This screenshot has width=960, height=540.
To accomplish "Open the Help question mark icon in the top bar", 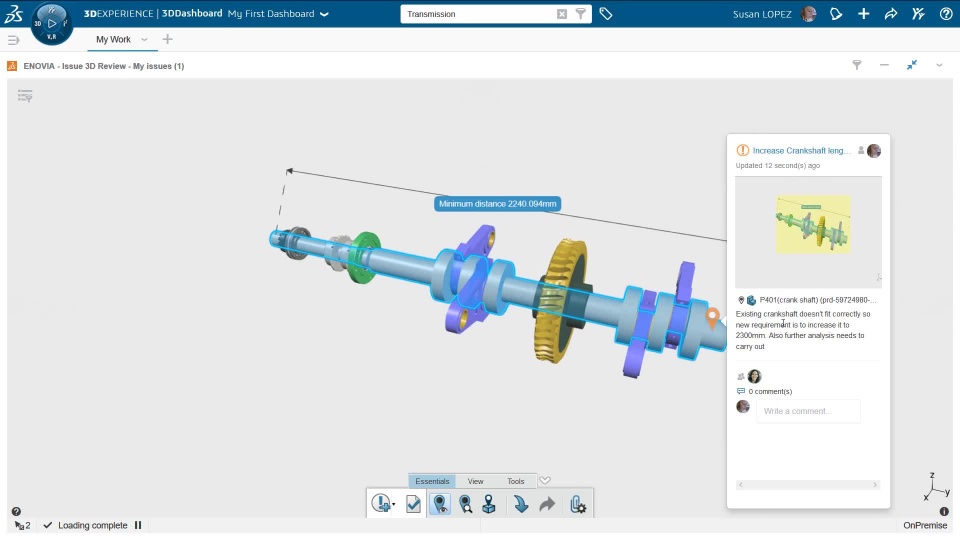I will (946, 14).
